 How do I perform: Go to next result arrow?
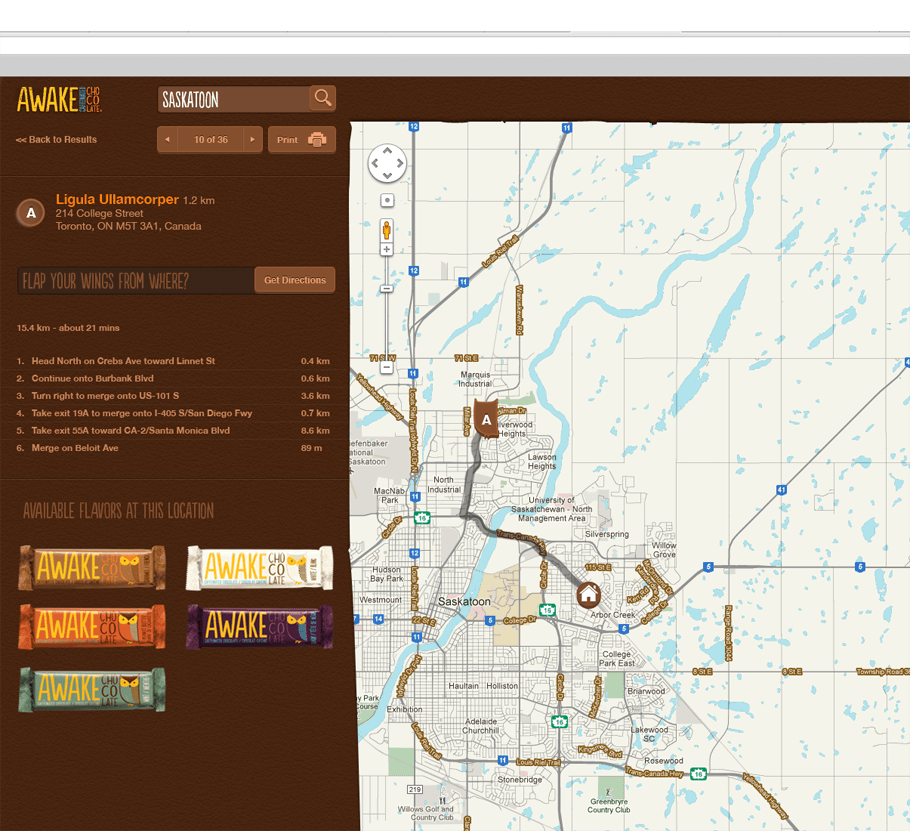[252, 139]
